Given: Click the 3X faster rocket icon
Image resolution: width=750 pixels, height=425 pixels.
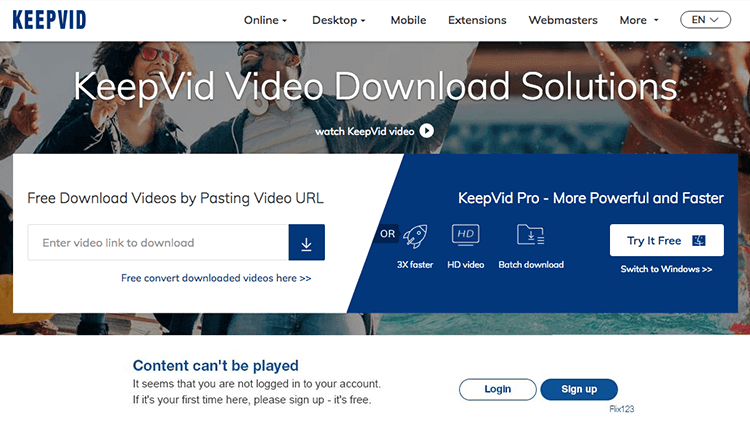Looking at the screenshot, I should pos(415,236).
